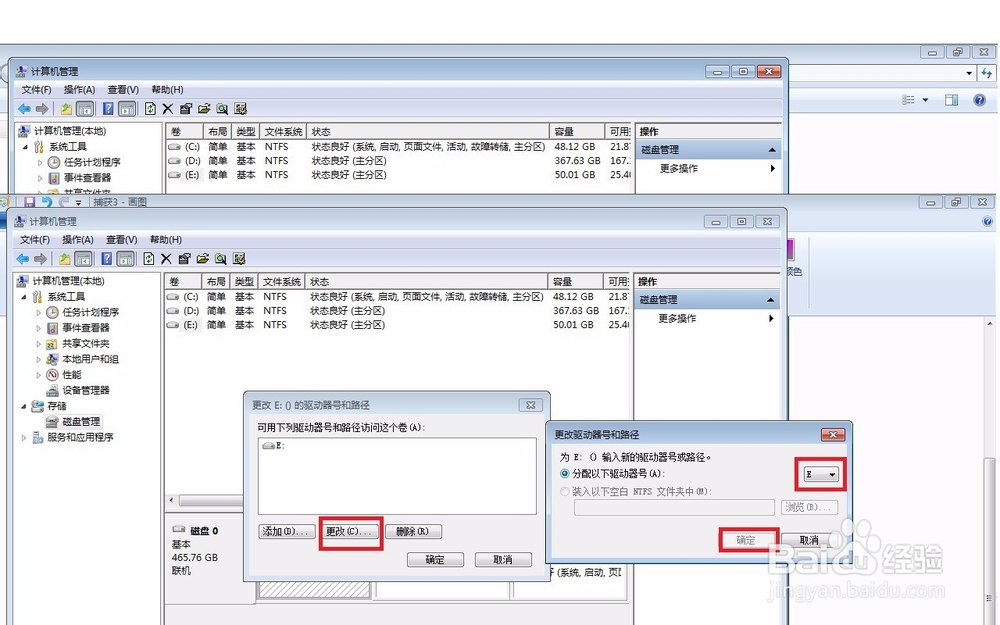Click E: entry in drive letter list box
The width and height of the screenshot is (1000, 625).
274,446
